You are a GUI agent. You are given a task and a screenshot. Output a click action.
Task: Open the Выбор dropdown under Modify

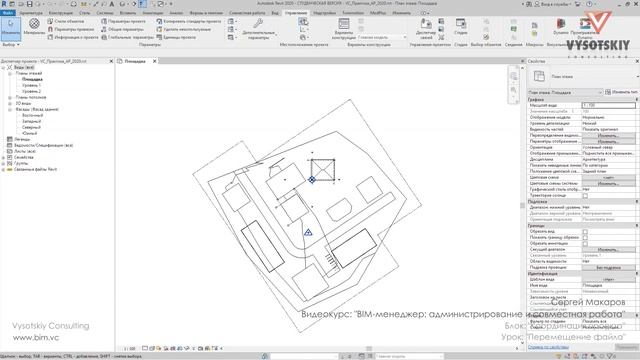11,45
